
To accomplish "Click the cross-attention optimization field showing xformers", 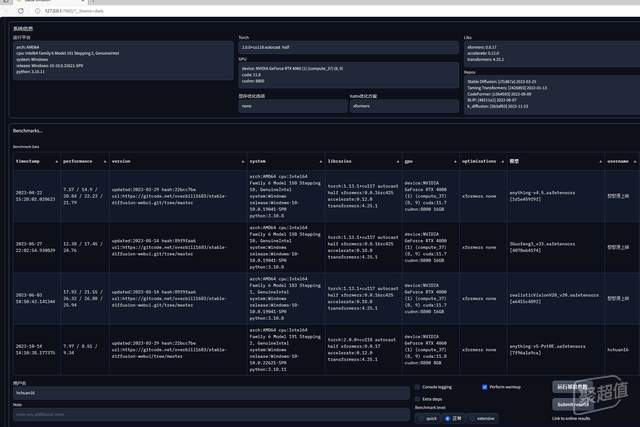I will click(404, 106).
